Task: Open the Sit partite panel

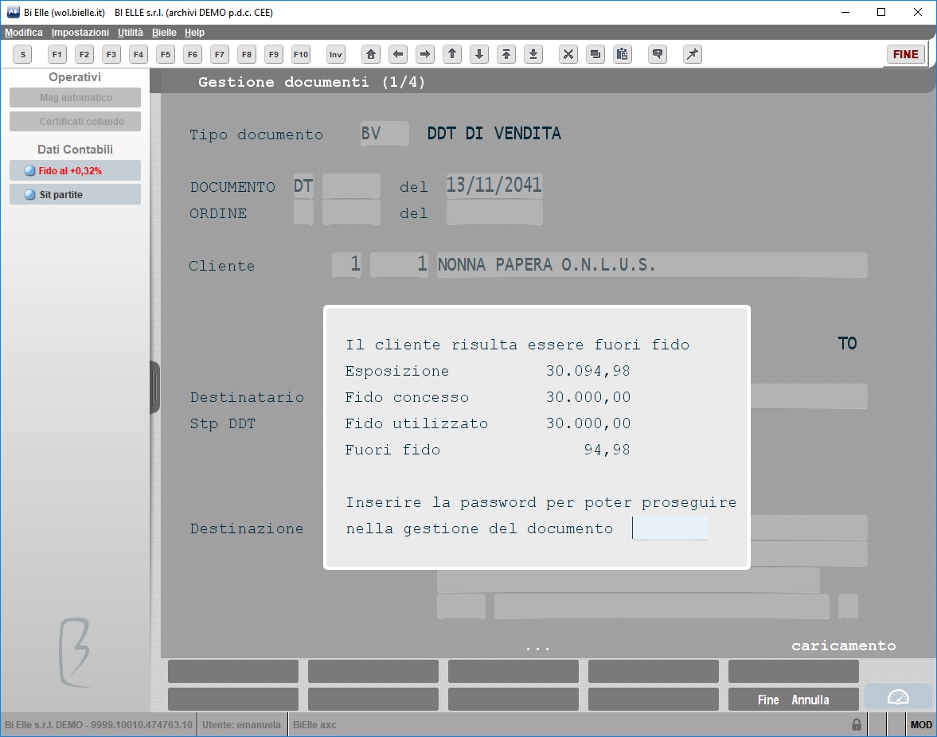Action: 75,194
